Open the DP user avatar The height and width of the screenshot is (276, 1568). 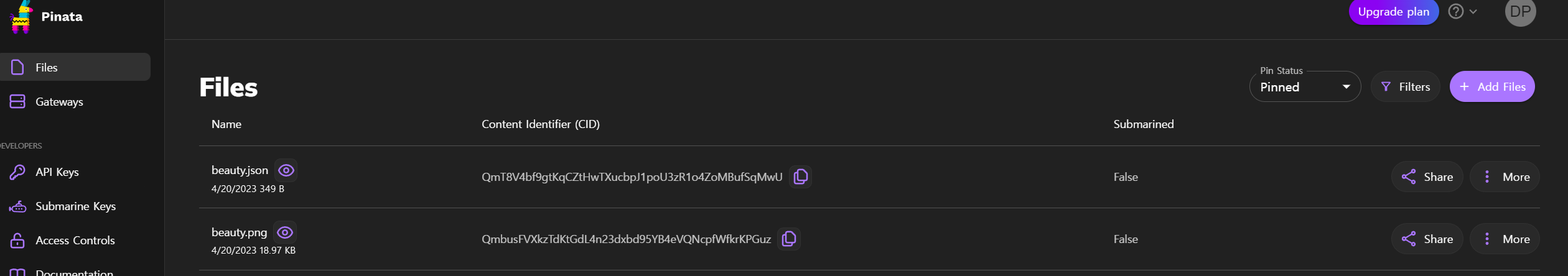(1520, 11)
